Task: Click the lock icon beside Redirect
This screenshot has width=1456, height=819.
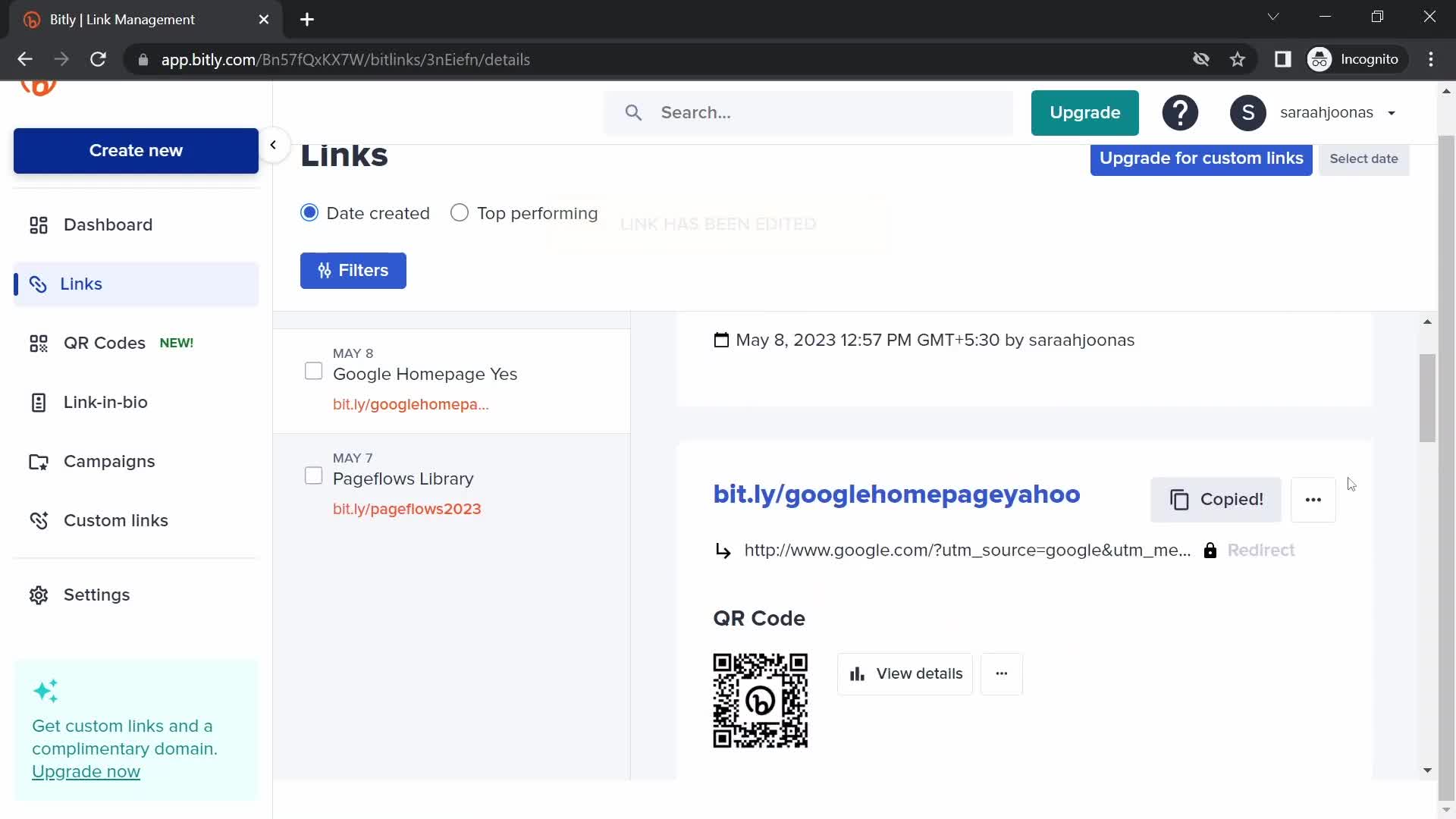Action: click(1210, 551)
